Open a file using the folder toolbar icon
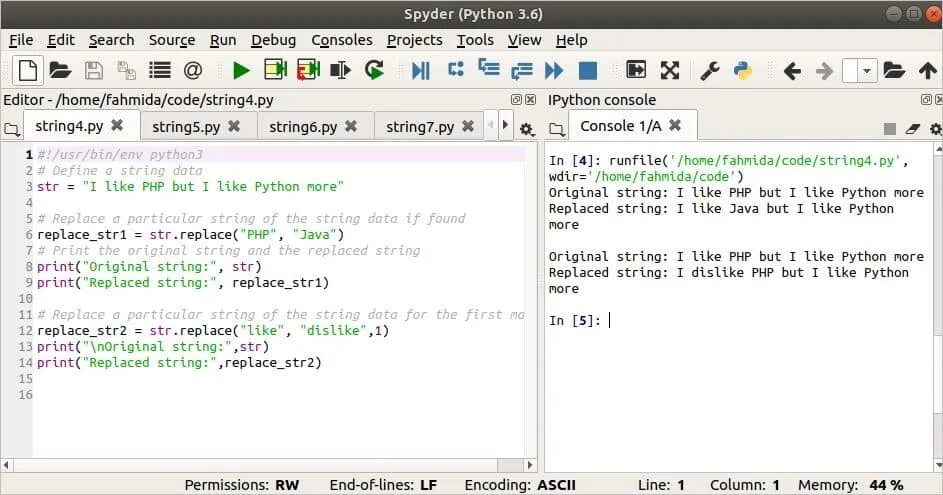This screenshot has width=943, height=495. coord(60,70)
